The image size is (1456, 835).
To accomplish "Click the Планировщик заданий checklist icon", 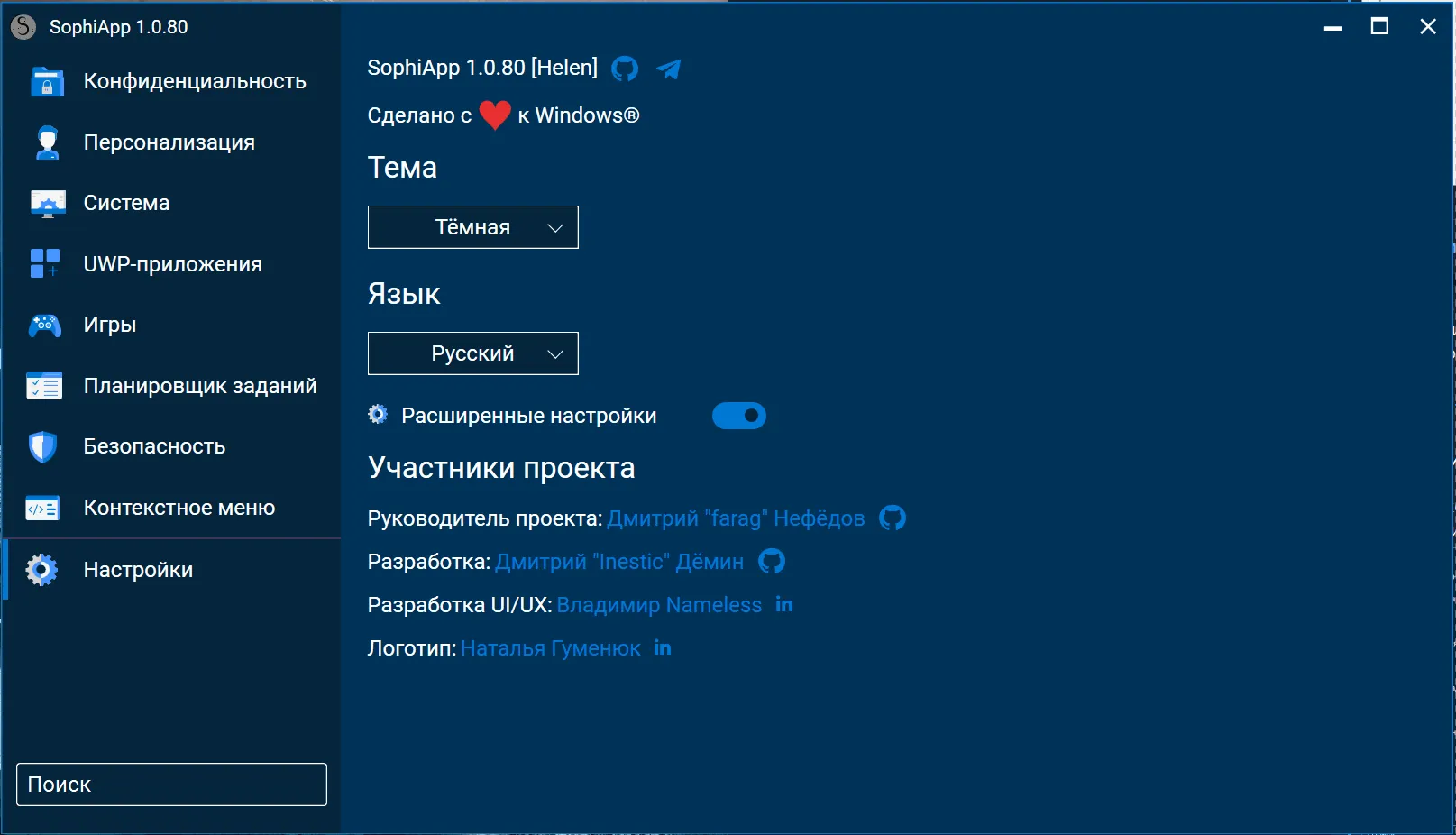I will [x=44, y=386].
